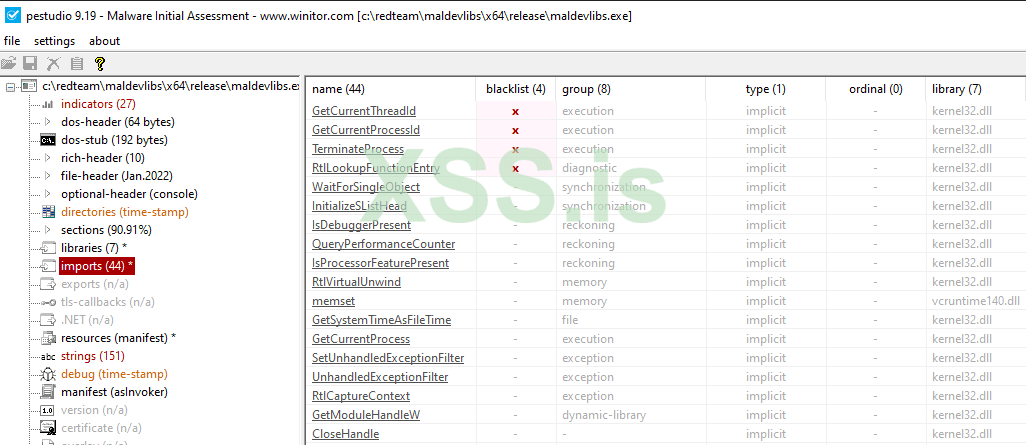The image size is (1026, 445).
Task: Click the GetCurrentThreadId import link
Action: 364,111
